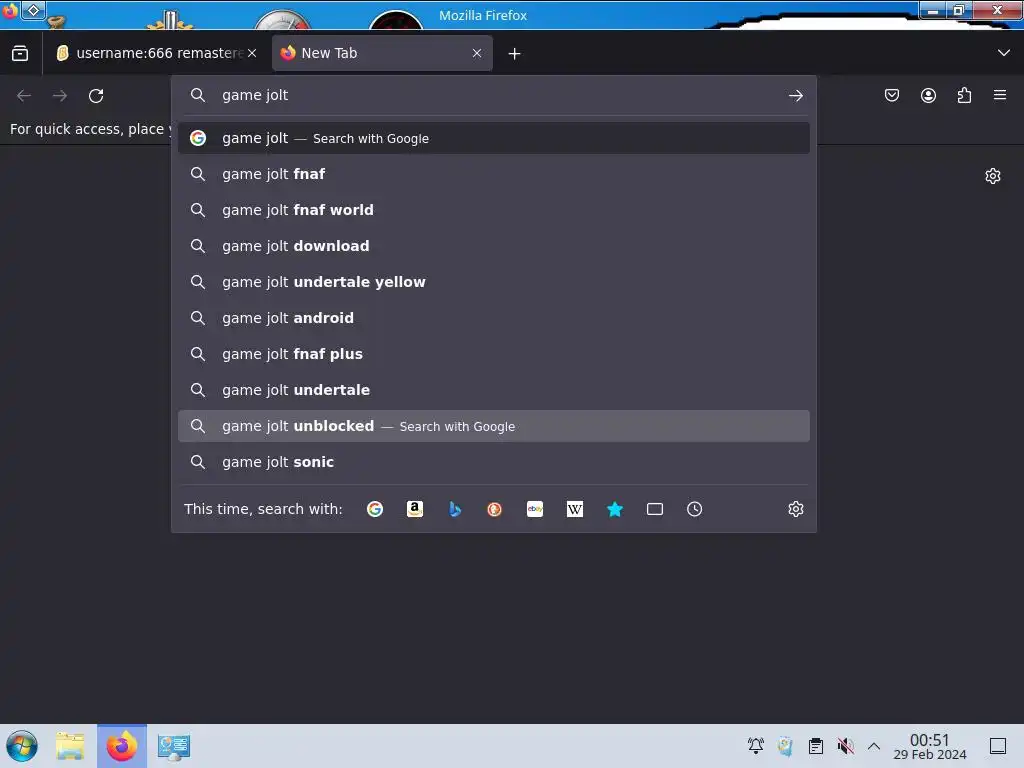Pick the game jolt sonic suggestion
The image size is (1024, 768).
coord(494,462)
